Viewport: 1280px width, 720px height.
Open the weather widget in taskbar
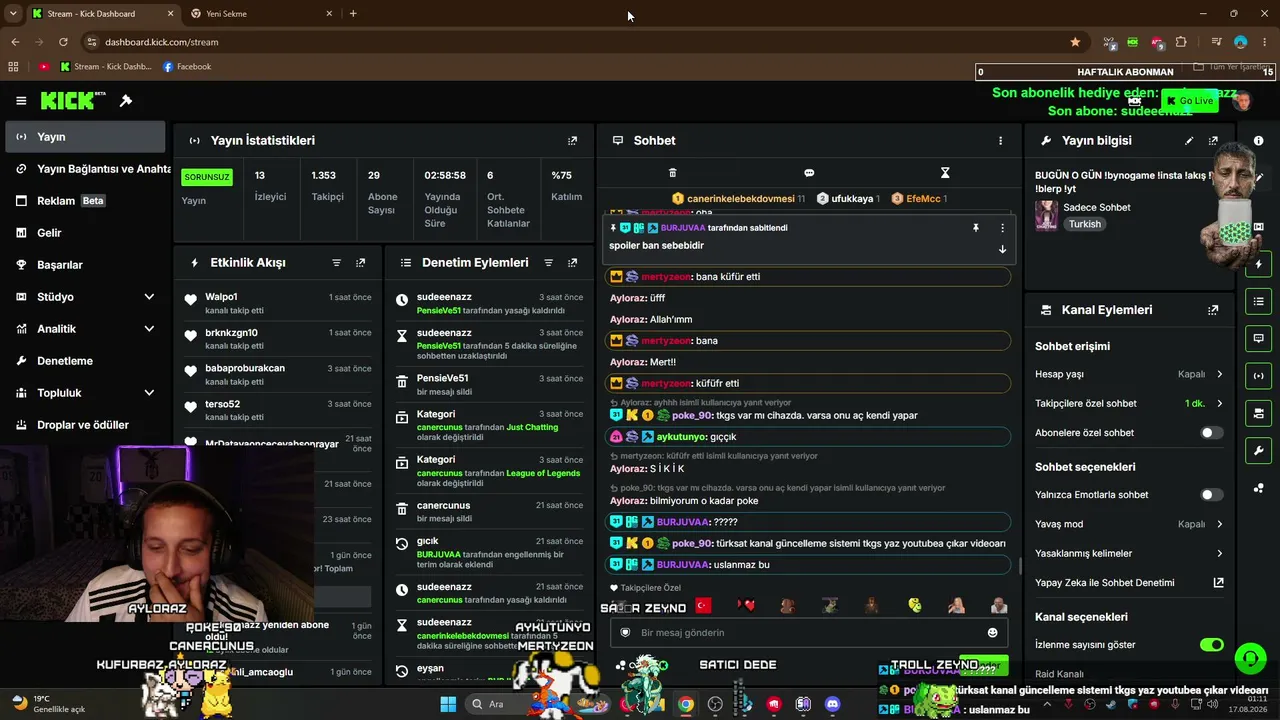pyautogui.click(x=50, y=704)
